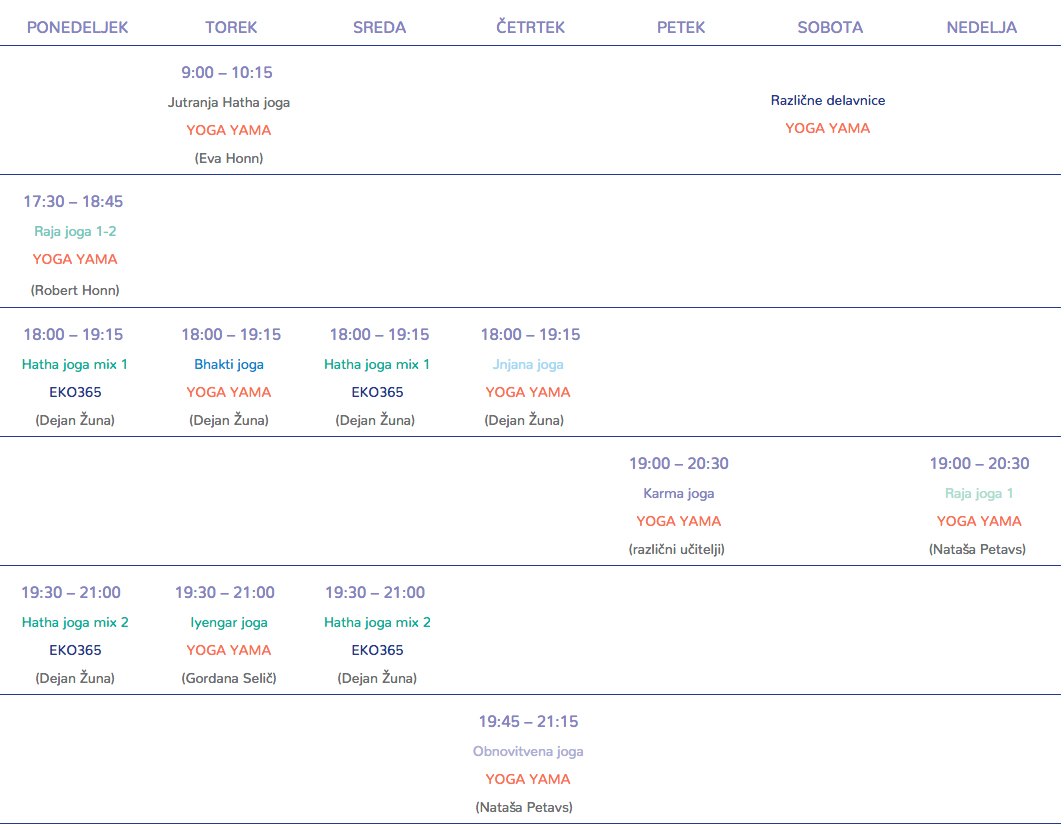Select the PONEDELJEK column header
This screenshot has width=1062, height=834.
coord(77,28)
